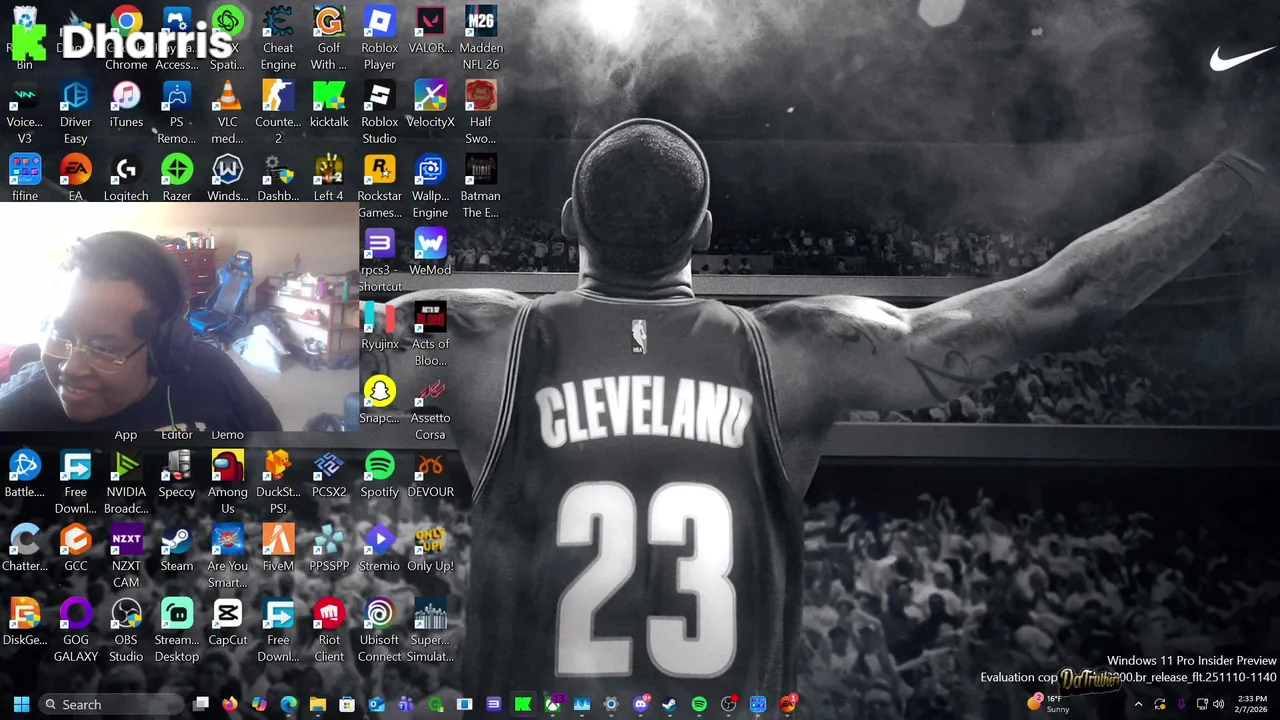Open Acts of Blood desktop shortcut

click(431, 334)
